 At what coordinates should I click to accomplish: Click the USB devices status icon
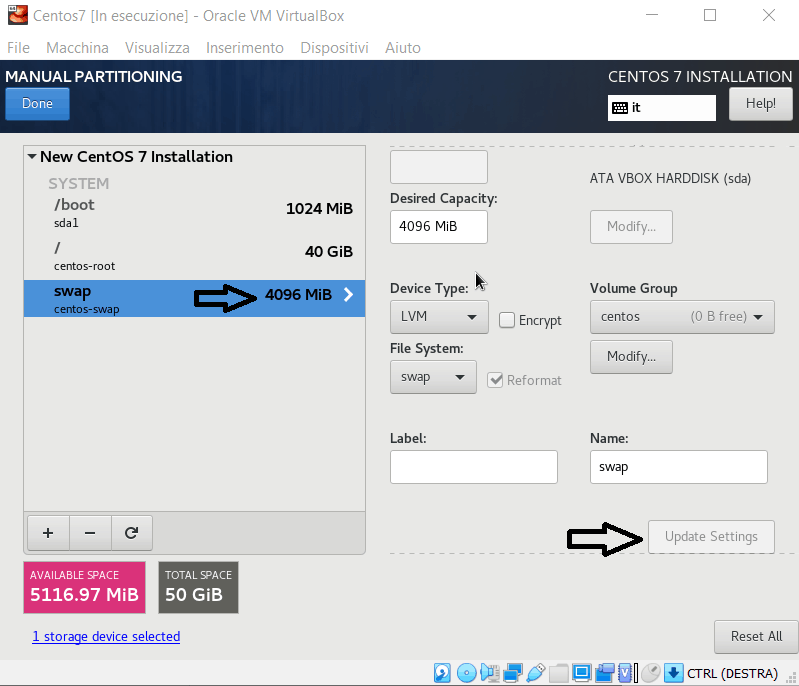[x=536, y=673]
